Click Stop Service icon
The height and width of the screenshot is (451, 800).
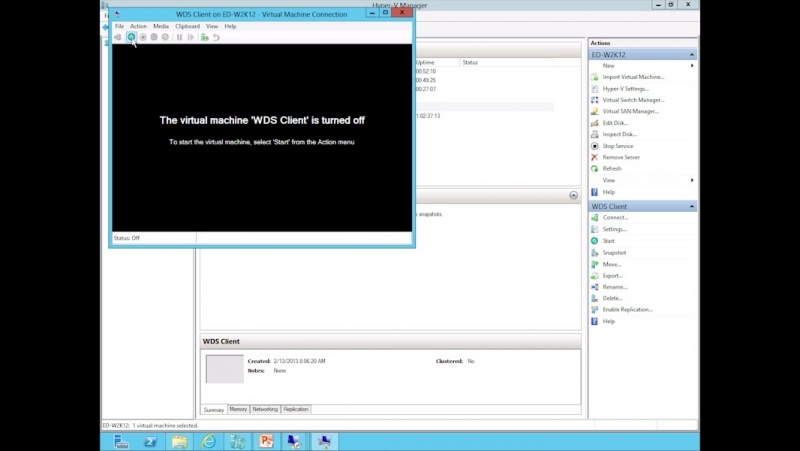tap(594, 146)
